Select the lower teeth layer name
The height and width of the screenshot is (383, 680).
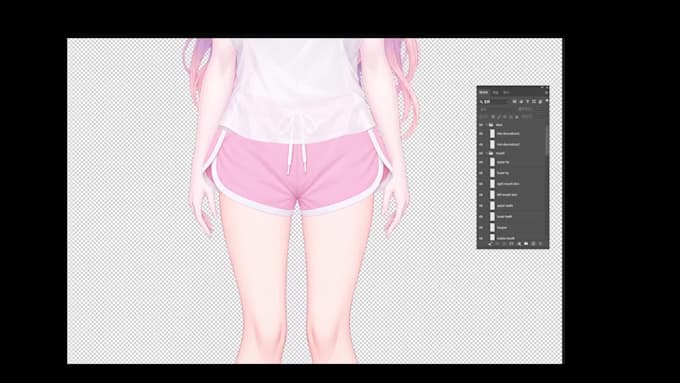[504, 216]
